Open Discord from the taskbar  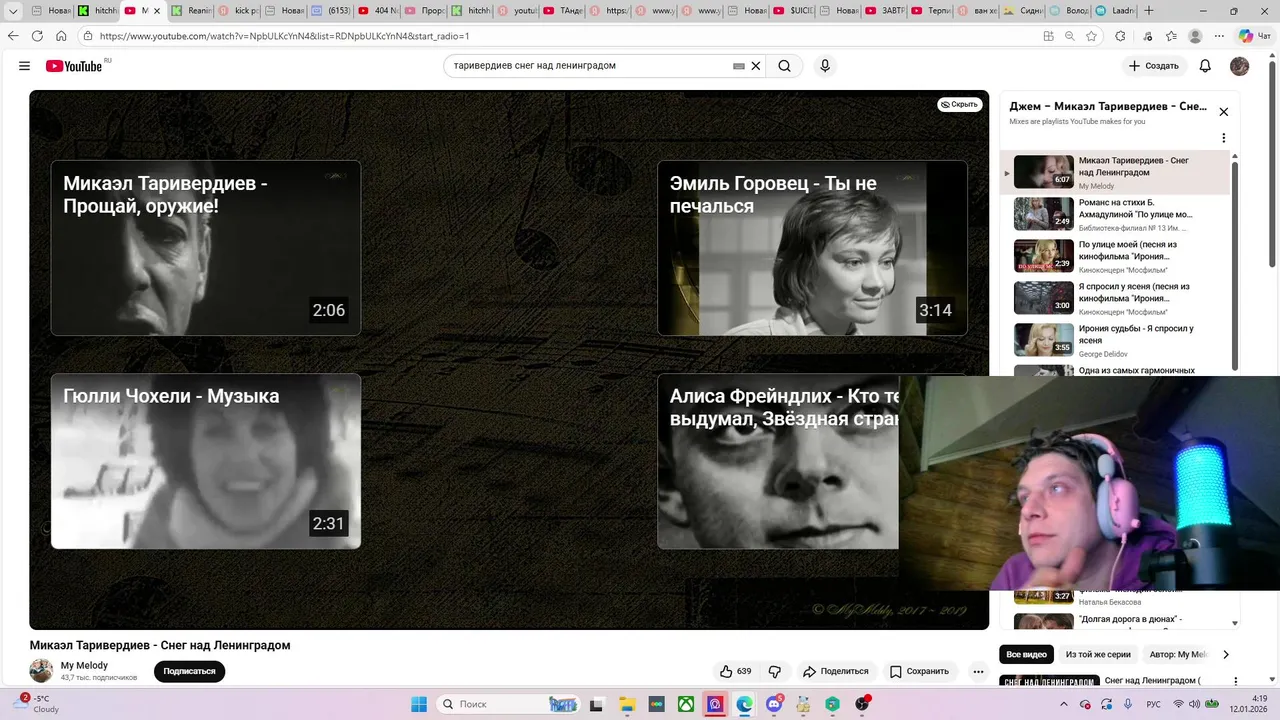click(774, 704)
